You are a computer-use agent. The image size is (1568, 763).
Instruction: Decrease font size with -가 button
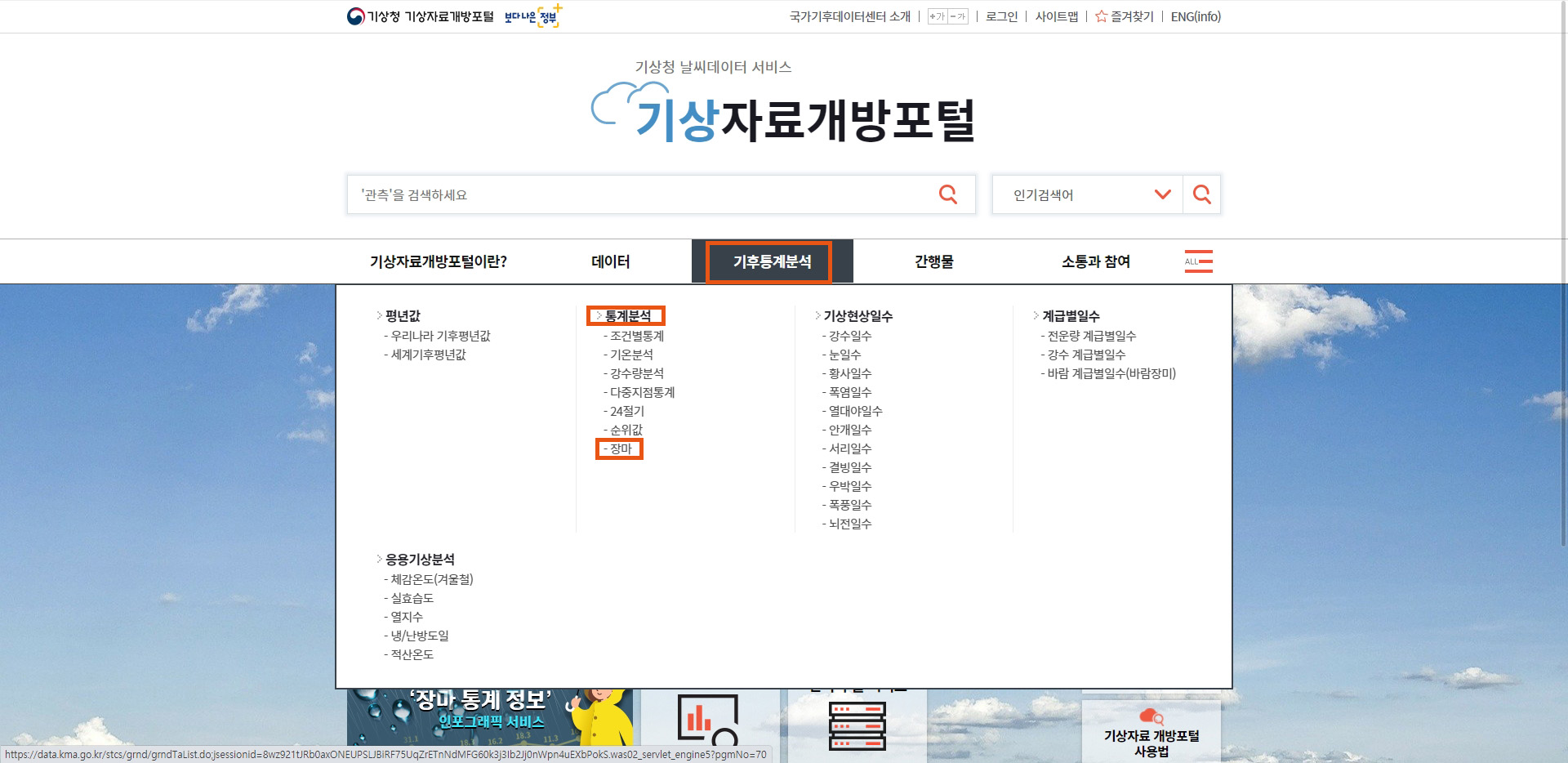[958, 16]
